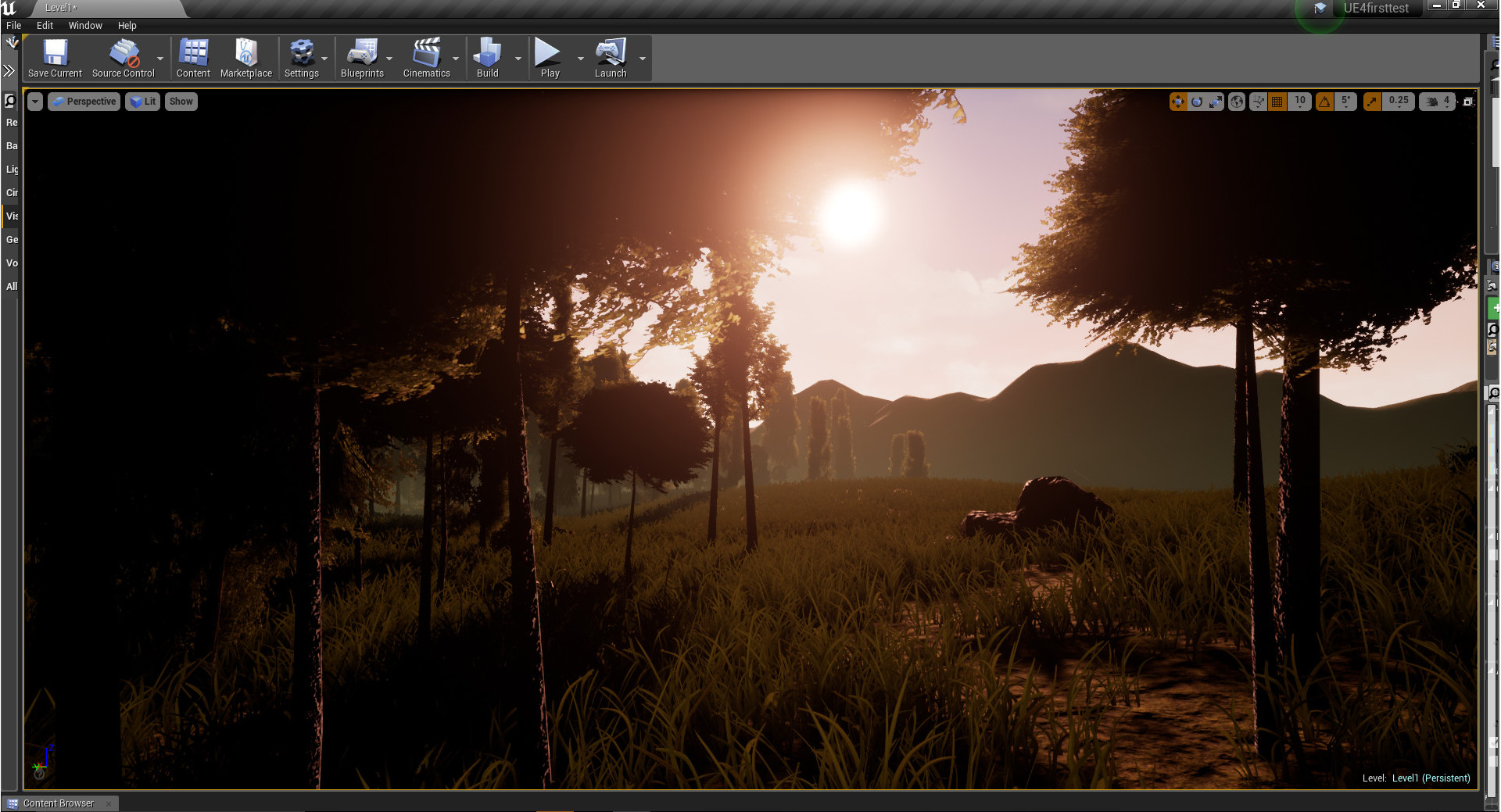Open the camera speed dropdown
The width and height of the screenshot is (1501, 812).
click(x=1438, y=102)
